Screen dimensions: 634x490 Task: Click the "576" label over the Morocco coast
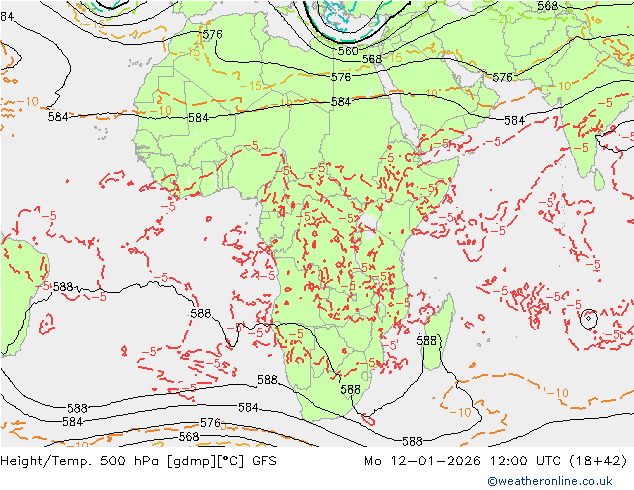click(x=212, y=34)
